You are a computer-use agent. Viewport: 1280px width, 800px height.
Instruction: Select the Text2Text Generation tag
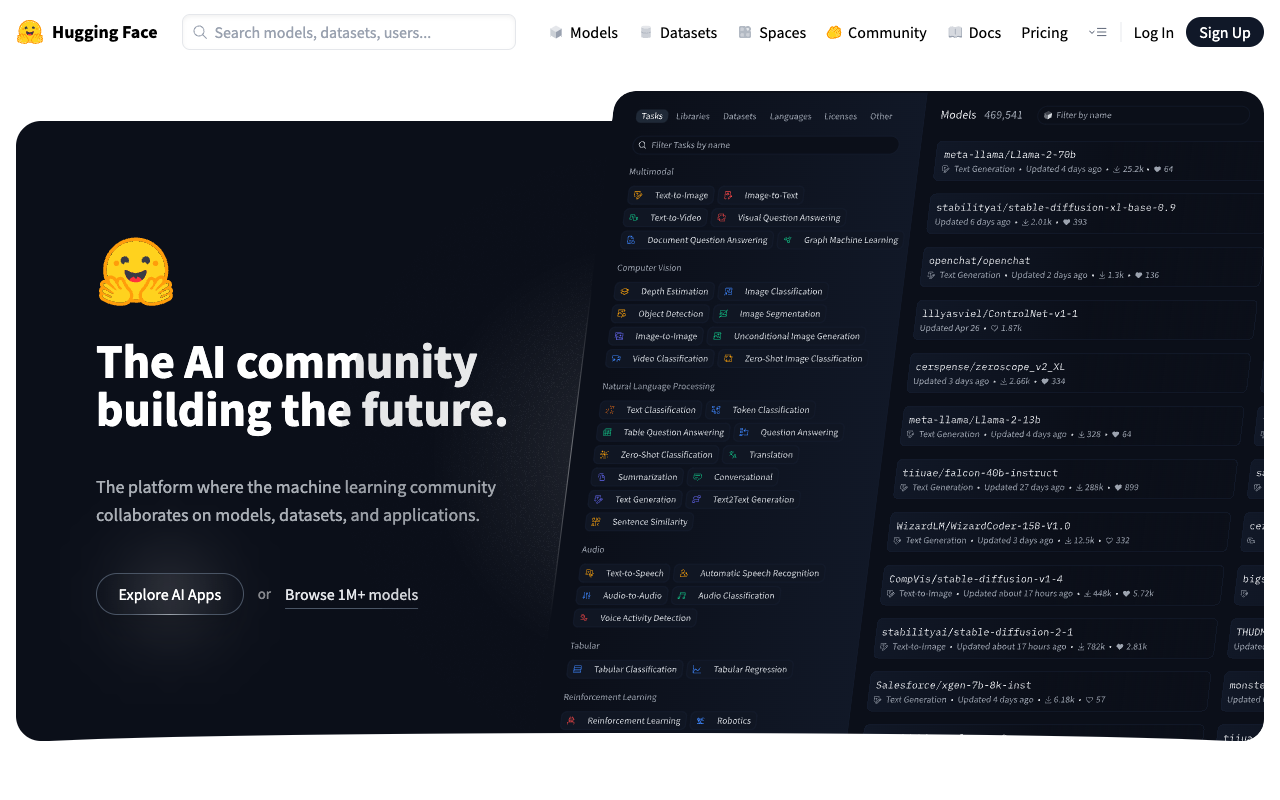click(743, 499)
